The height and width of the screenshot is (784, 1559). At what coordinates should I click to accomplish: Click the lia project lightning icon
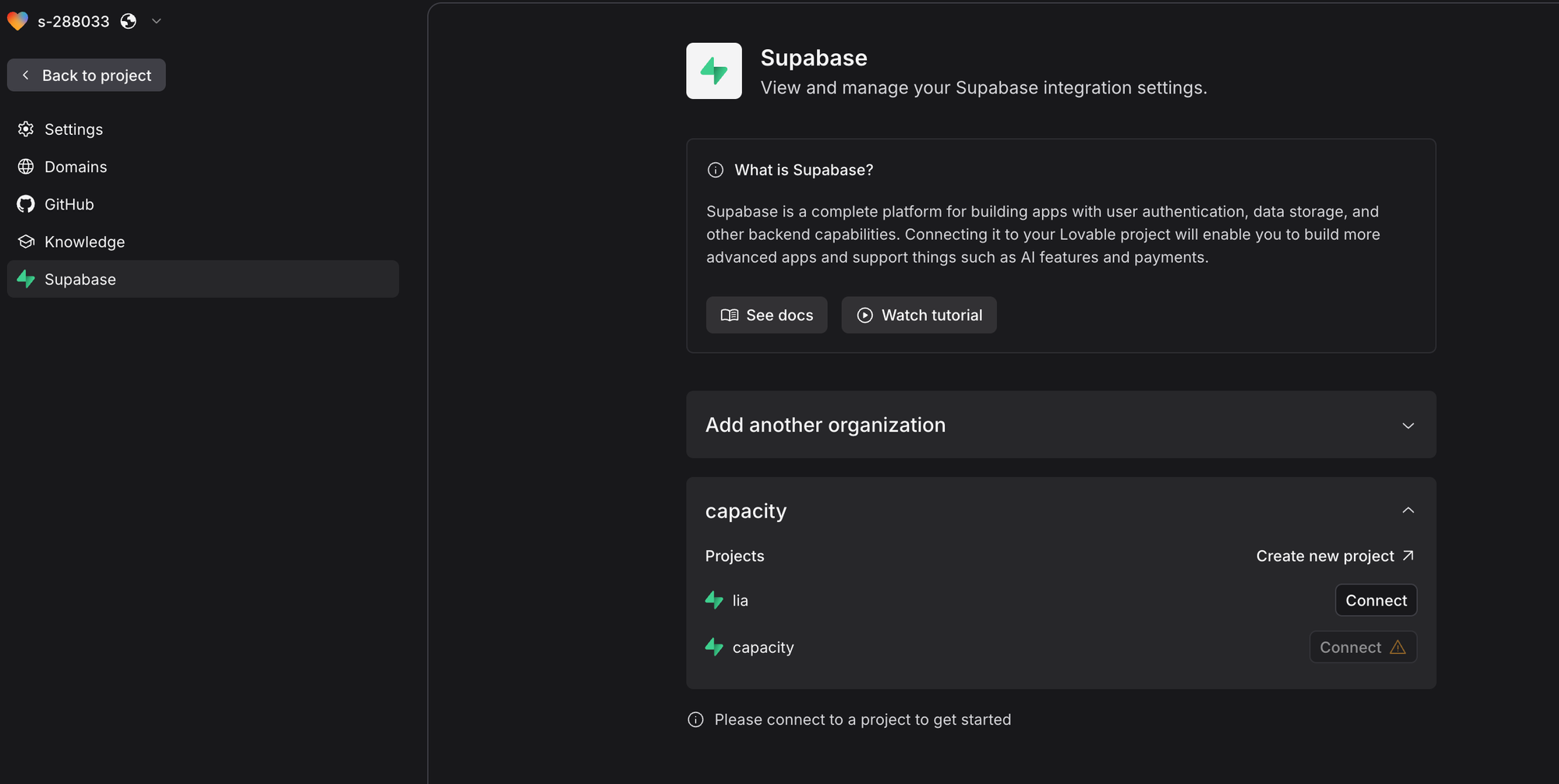[x=714, y=600]
